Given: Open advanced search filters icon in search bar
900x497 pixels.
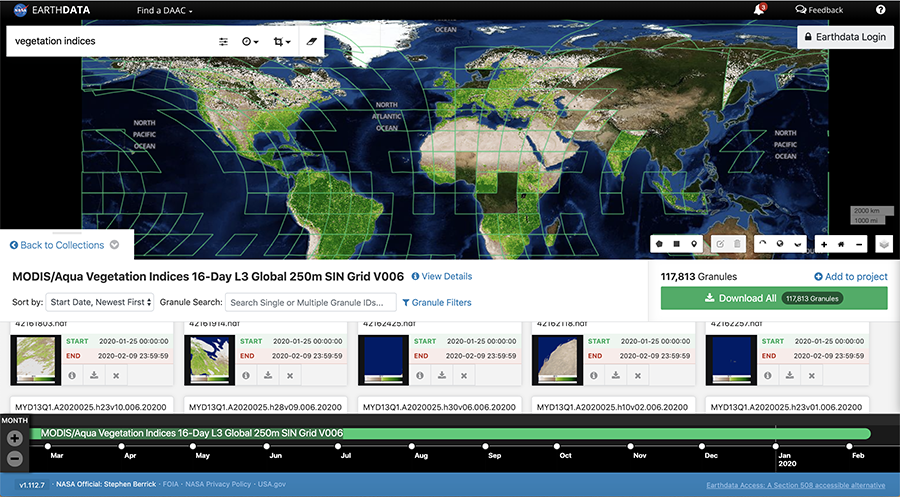Looking at the screenshot, I should pyautogui.click(x=223, y=41).
